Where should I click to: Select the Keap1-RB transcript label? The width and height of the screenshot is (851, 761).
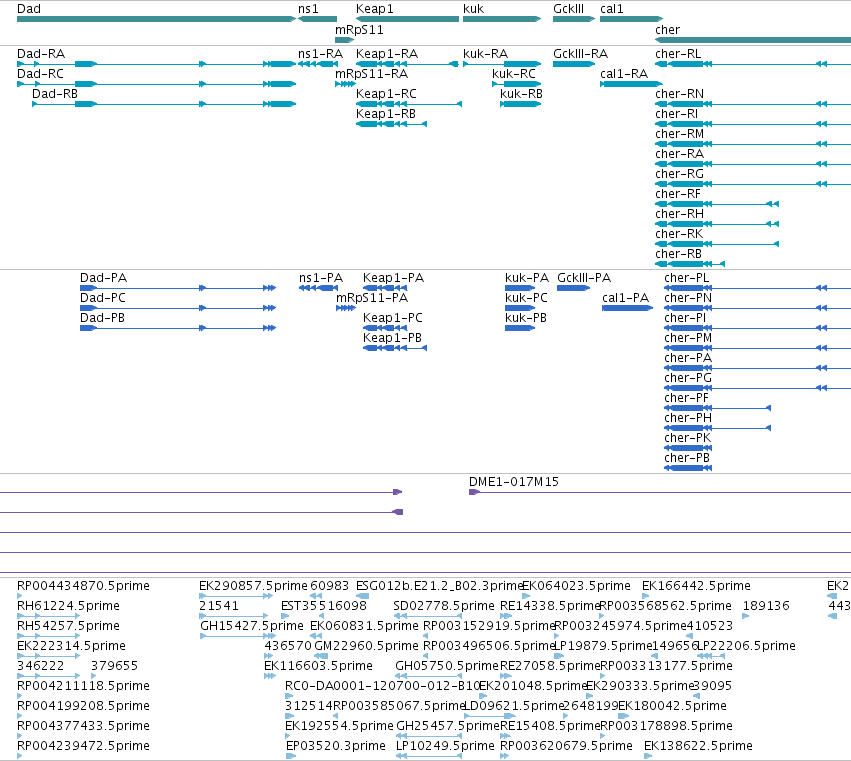point(386,114)
